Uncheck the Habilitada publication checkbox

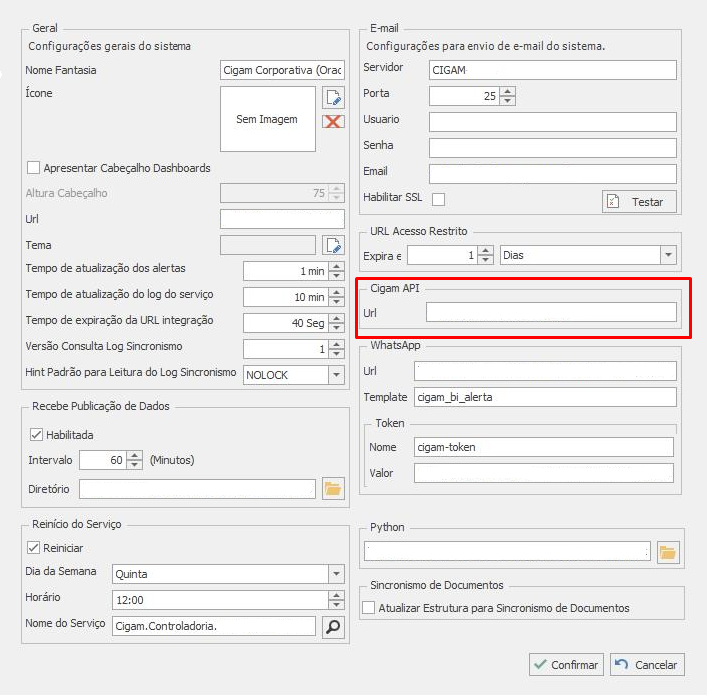pyautogui.click(x=36, y=435)
